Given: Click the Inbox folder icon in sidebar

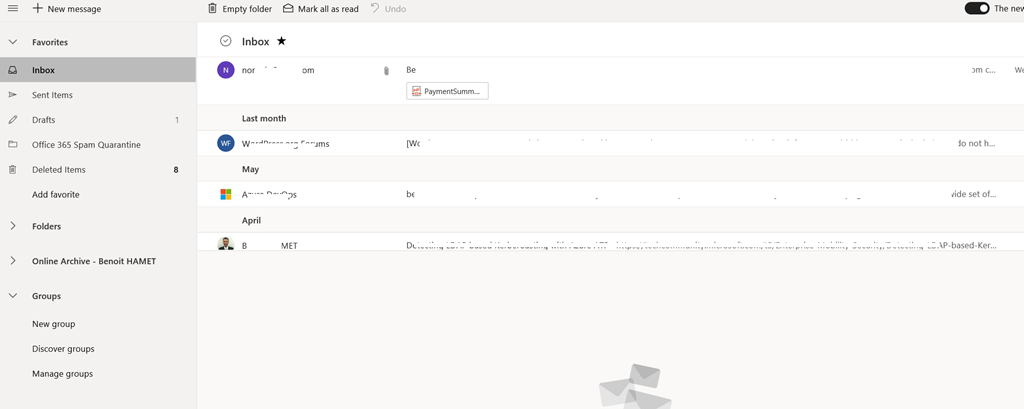Looking at the screenshot, I should 12,70.
